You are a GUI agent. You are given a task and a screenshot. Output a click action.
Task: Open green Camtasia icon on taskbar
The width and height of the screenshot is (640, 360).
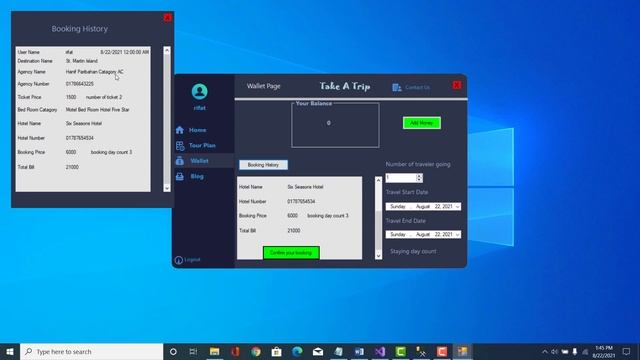pos(401,351)
